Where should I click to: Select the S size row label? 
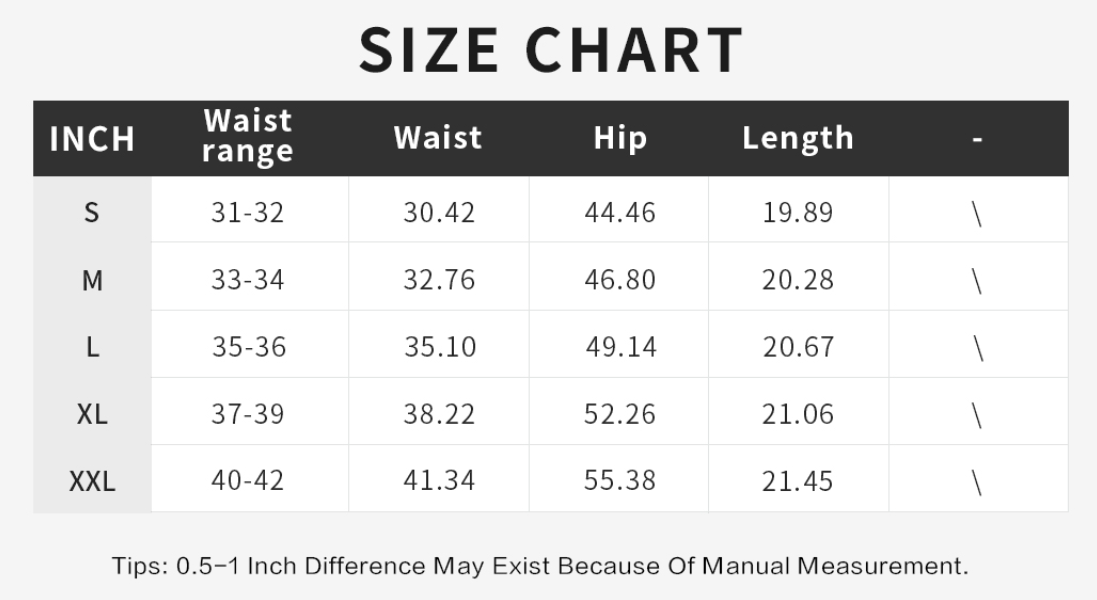pyautogui.click(x=92, y=212)
